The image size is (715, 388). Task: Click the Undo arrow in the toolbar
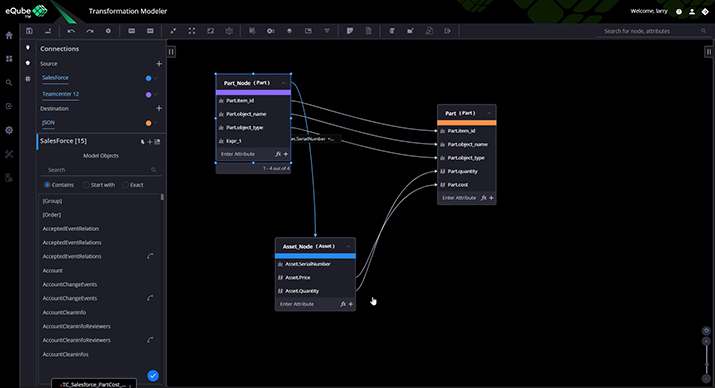[x=71, y=31]
